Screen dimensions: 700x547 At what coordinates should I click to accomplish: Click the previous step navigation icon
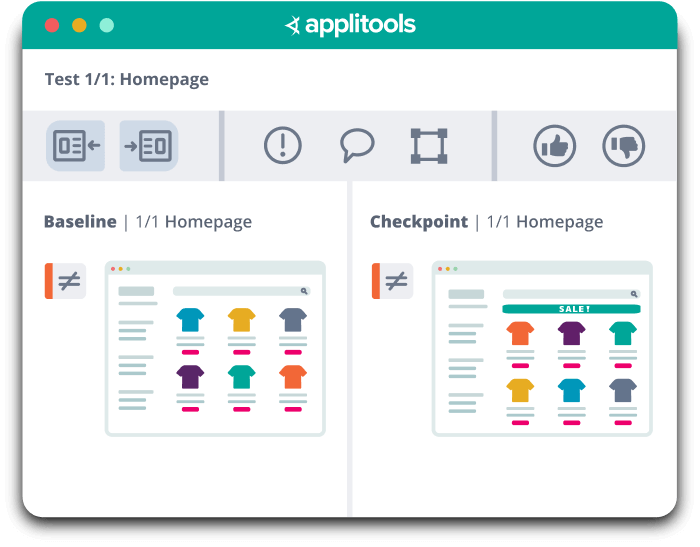point(75,146)
